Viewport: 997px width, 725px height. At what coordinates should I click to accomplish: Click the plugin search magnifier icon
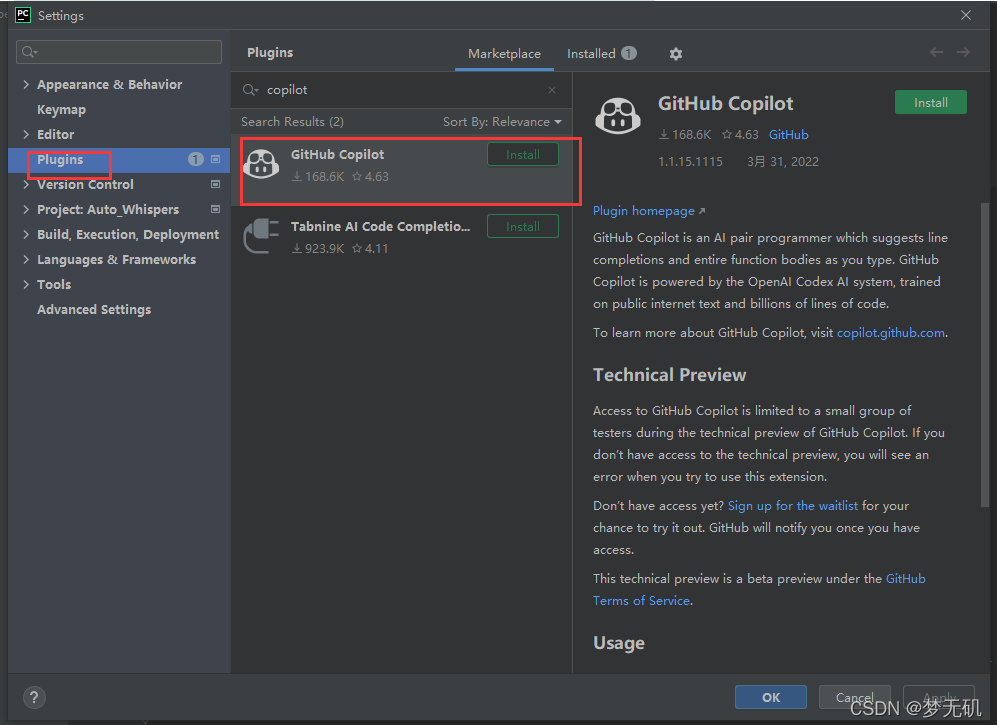[x=249, y=90]
